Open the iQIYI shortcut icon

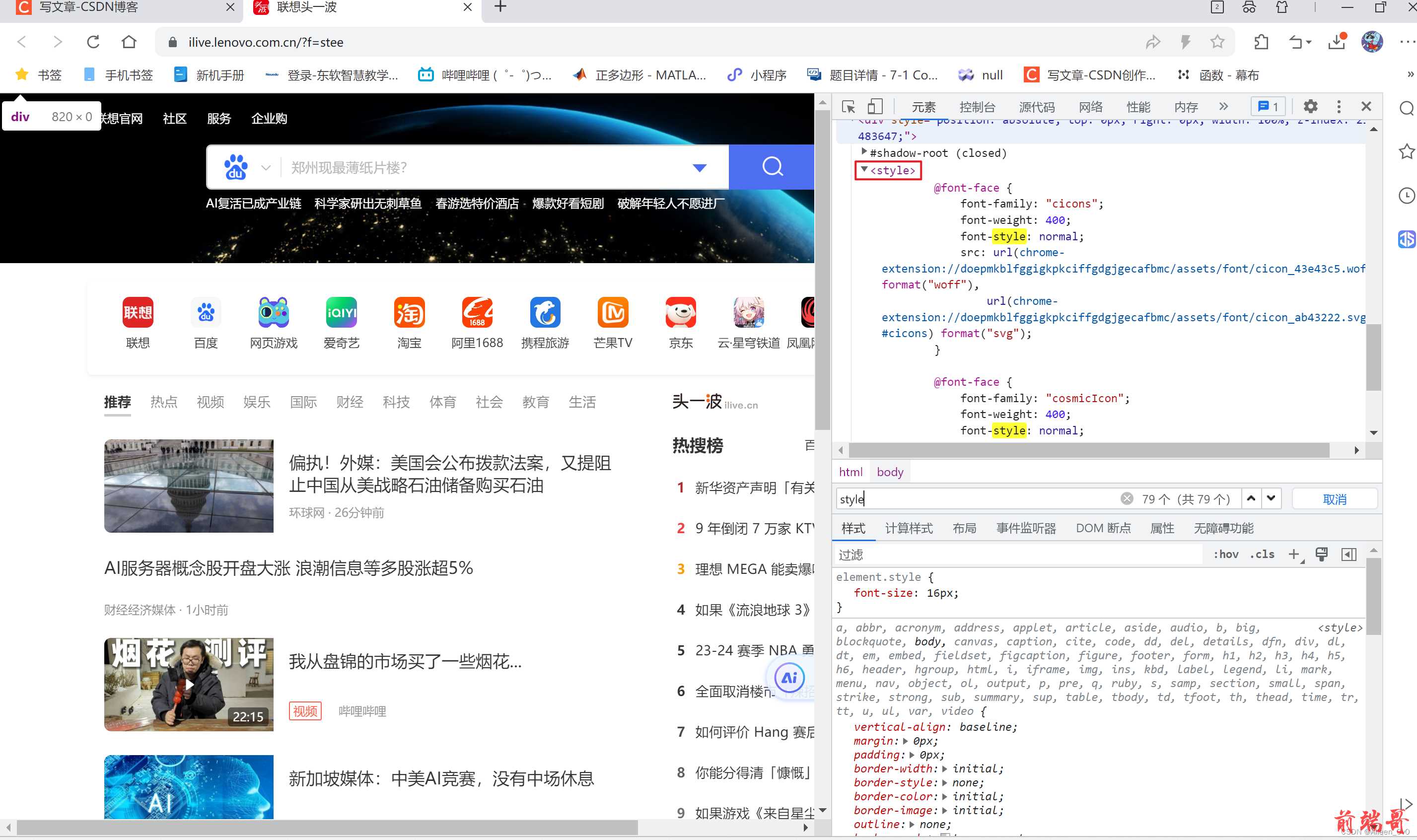(342, 312)
